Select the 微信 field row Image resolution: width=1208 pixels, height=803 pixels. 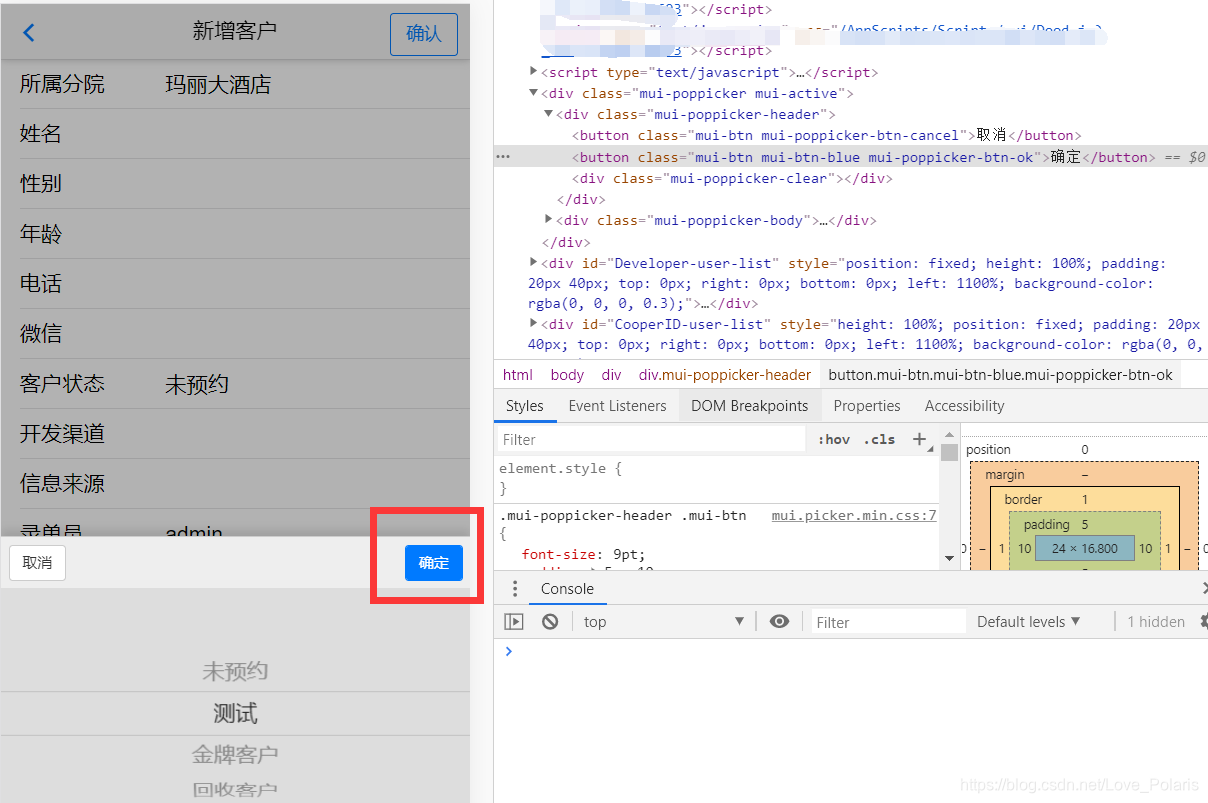pos(235,334)
